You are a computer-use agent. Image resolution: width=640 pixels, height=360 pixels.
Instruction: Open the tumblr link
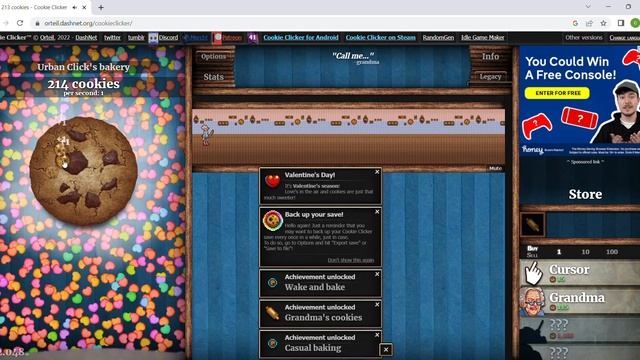pos(136,38)
